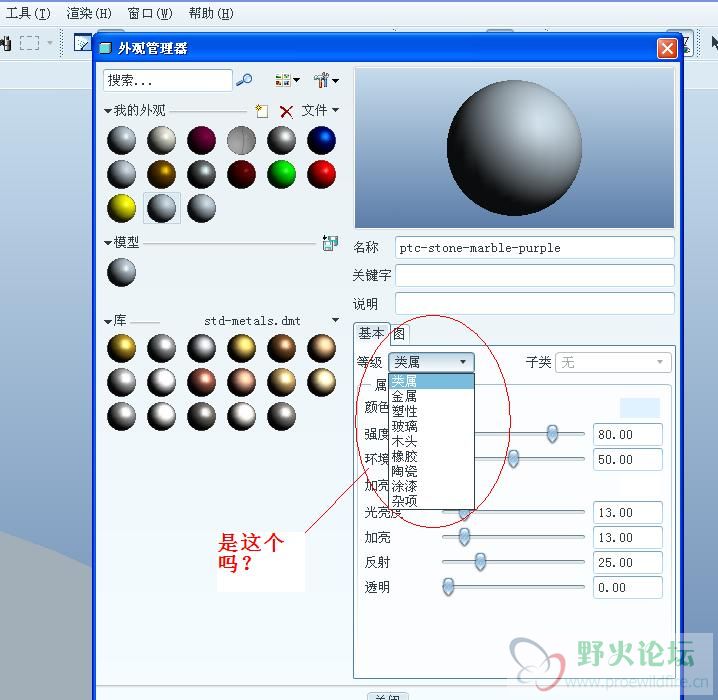Close the 外观管理器 dialog
The height and width of the screenshot is (700, 718).
[667, 48]
